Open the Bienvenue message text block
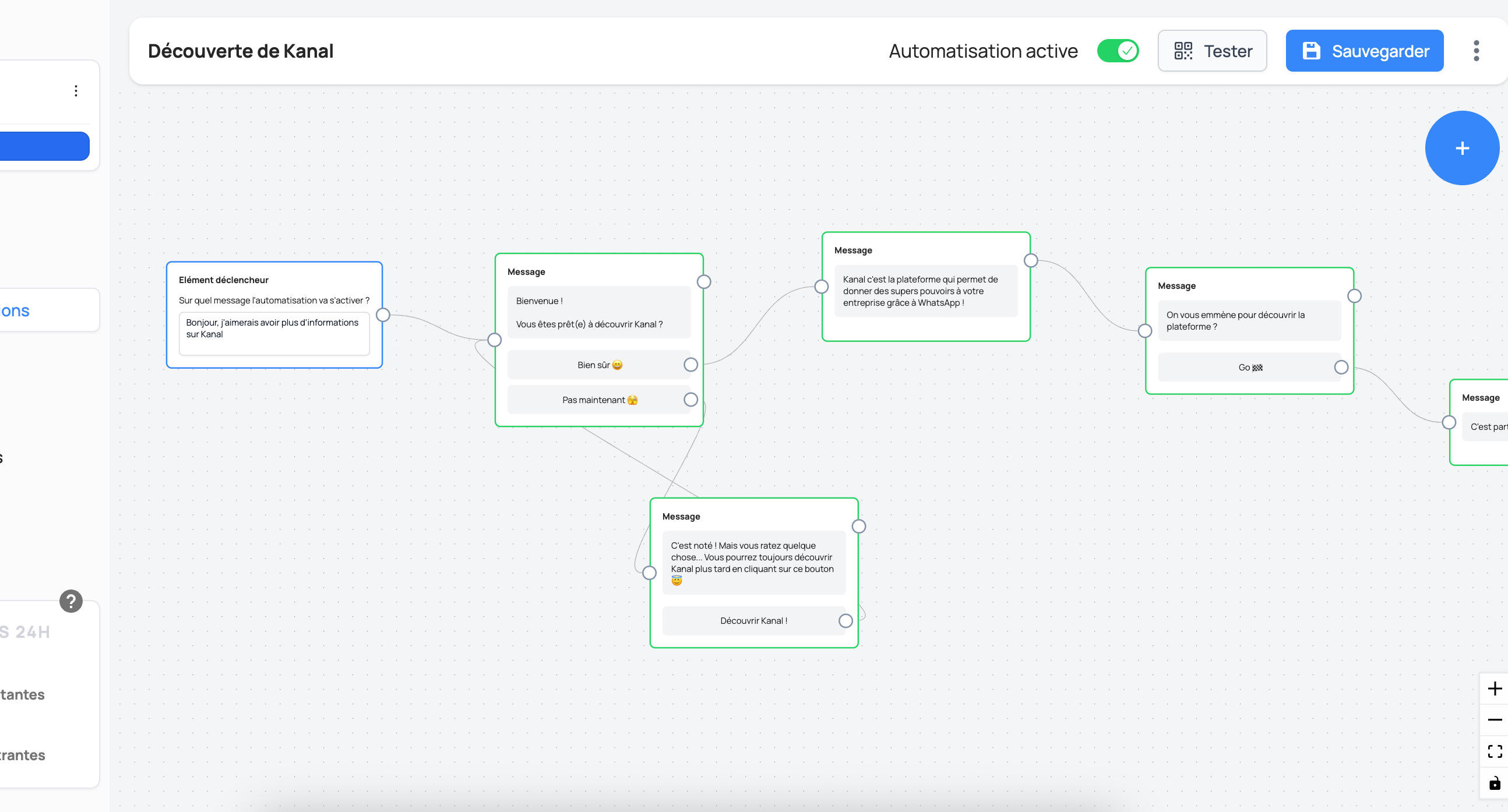 point(598,312)
